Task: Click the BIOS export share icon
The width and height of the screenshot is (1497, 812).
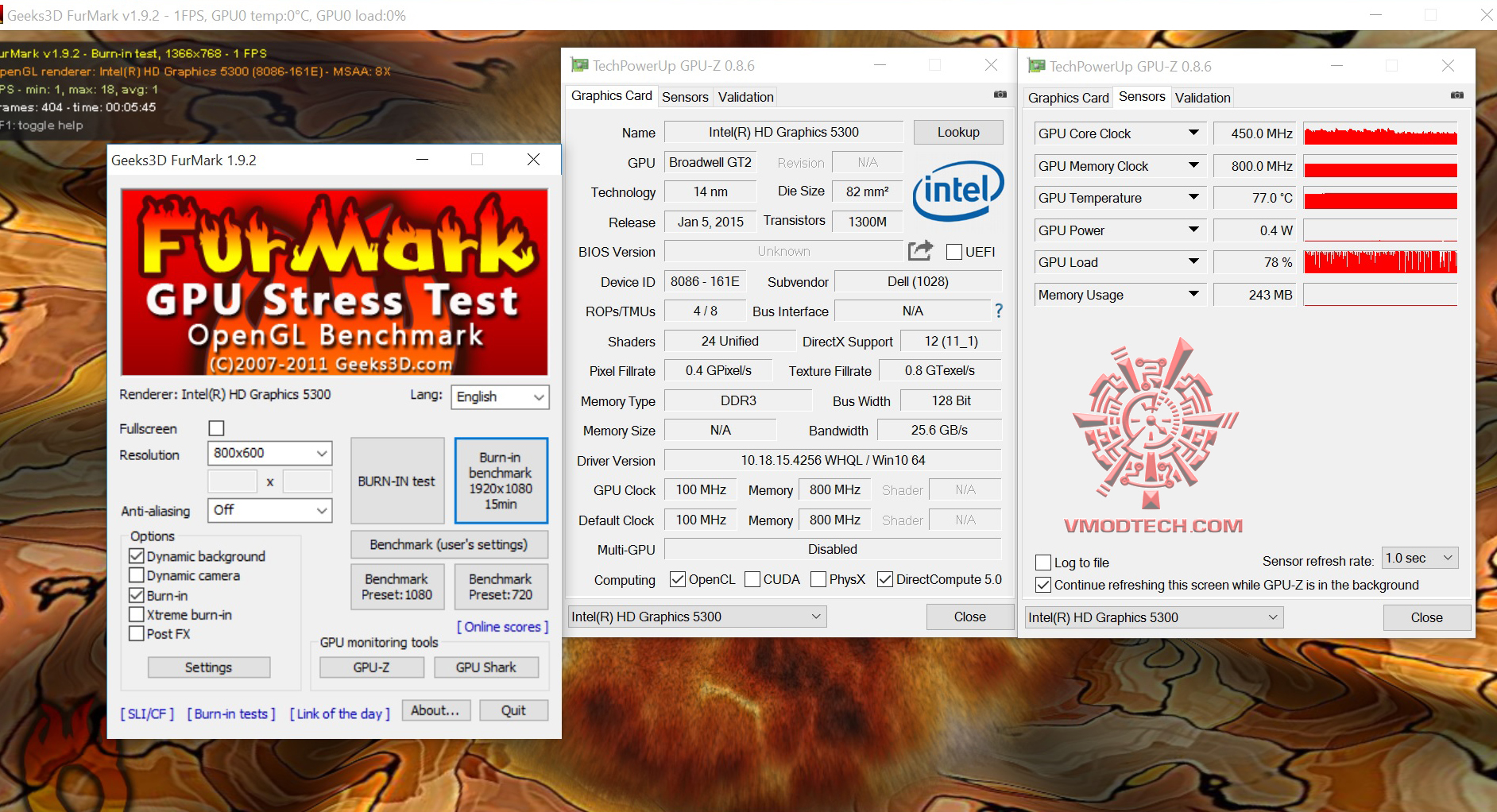Action: (x=920, y=251)
